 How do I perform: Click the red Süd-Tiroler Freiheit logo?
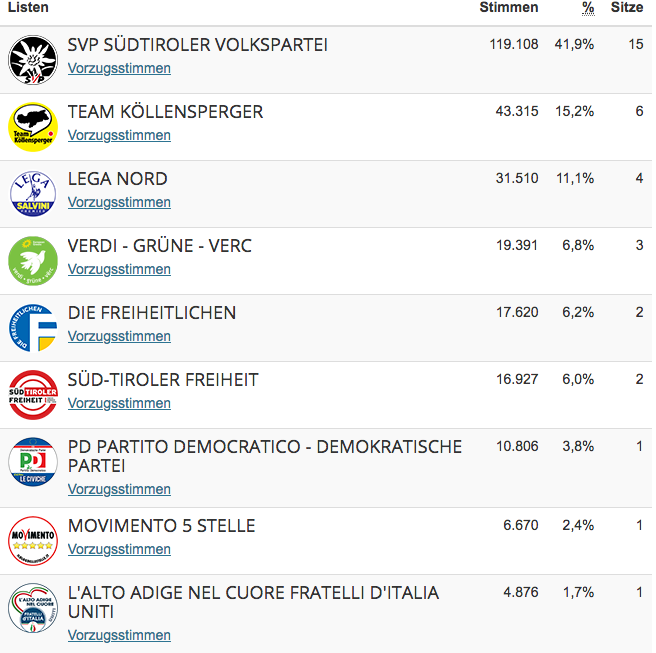point(33,395)
